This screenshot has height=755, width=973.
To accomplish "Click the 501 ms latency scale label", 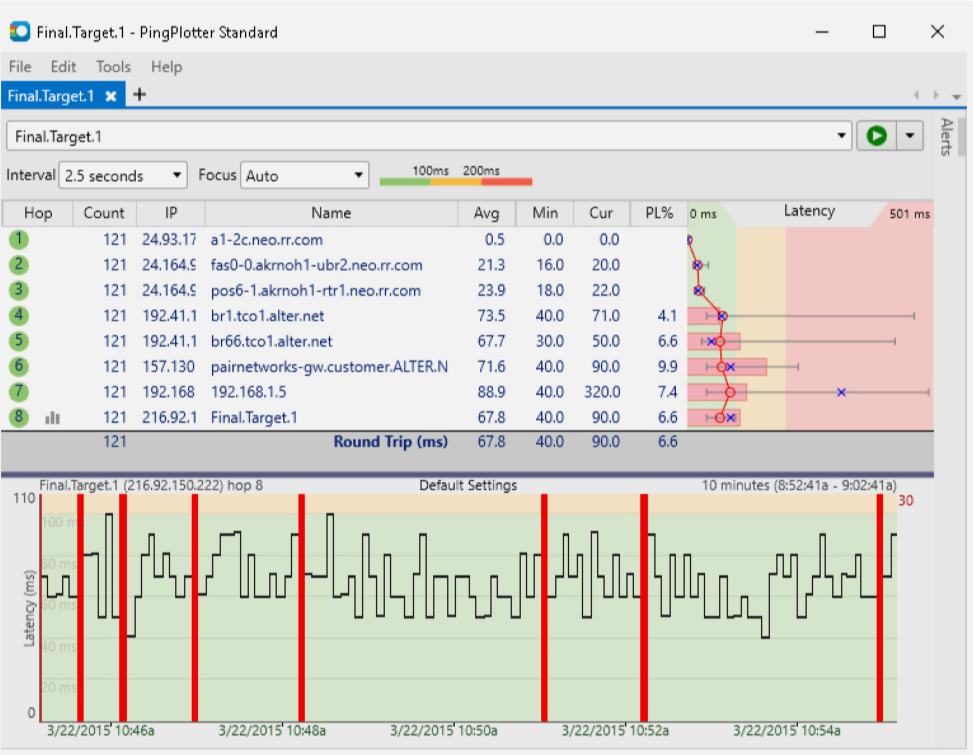I will 910,214.
